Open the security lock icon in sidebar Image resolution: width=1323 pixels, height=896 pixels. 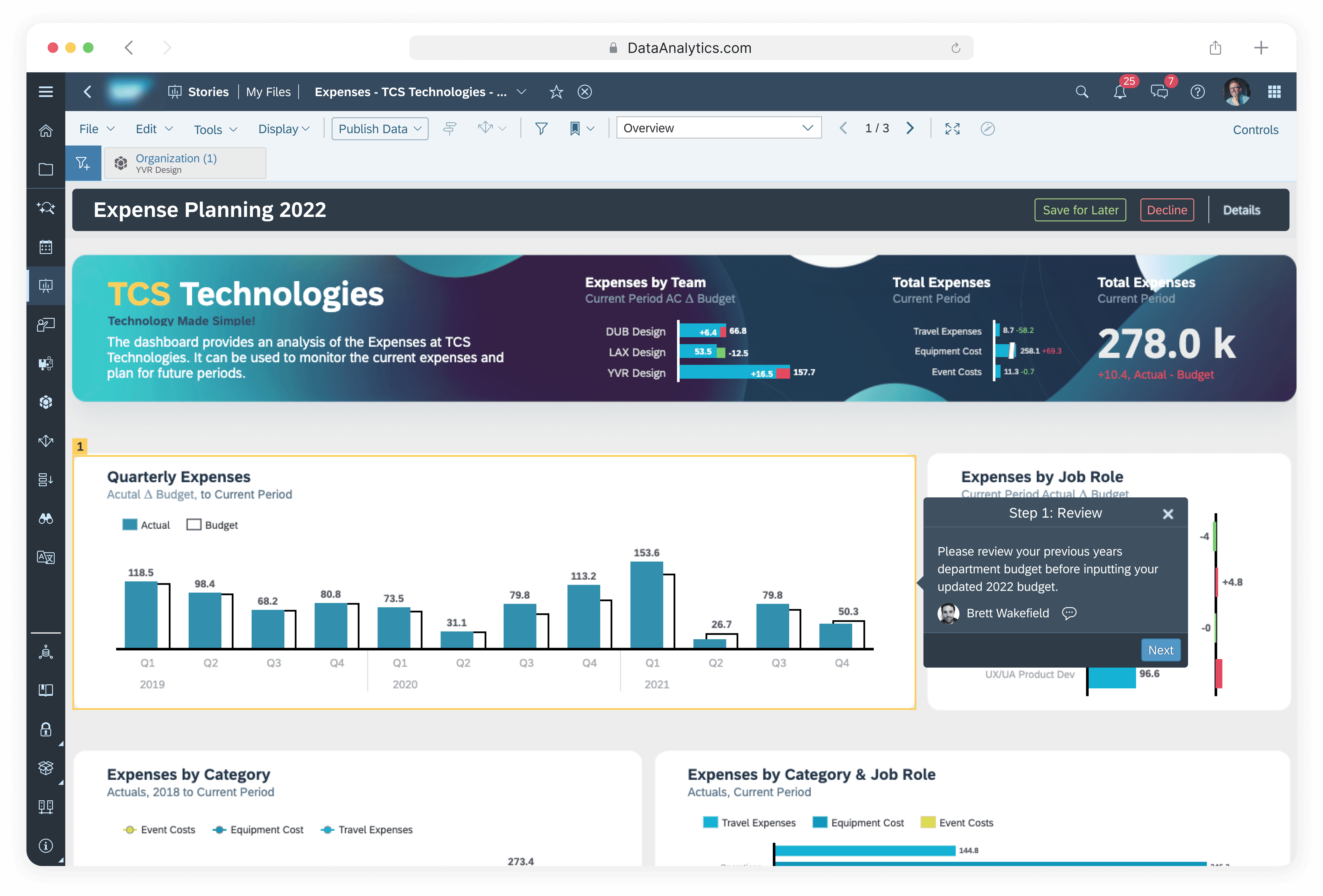pos(46,729)
